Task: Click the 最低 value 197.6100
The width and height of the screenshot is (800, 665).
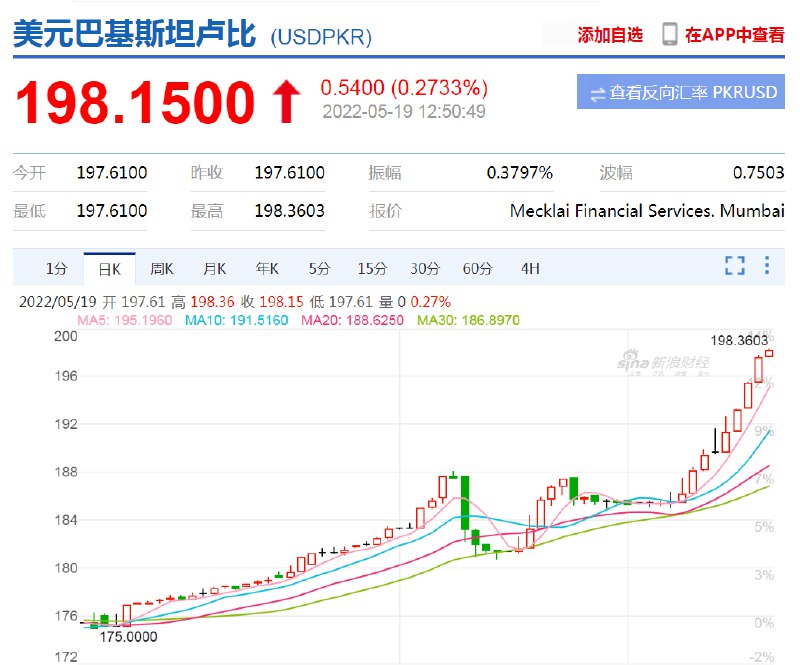Action: (112, 210)
